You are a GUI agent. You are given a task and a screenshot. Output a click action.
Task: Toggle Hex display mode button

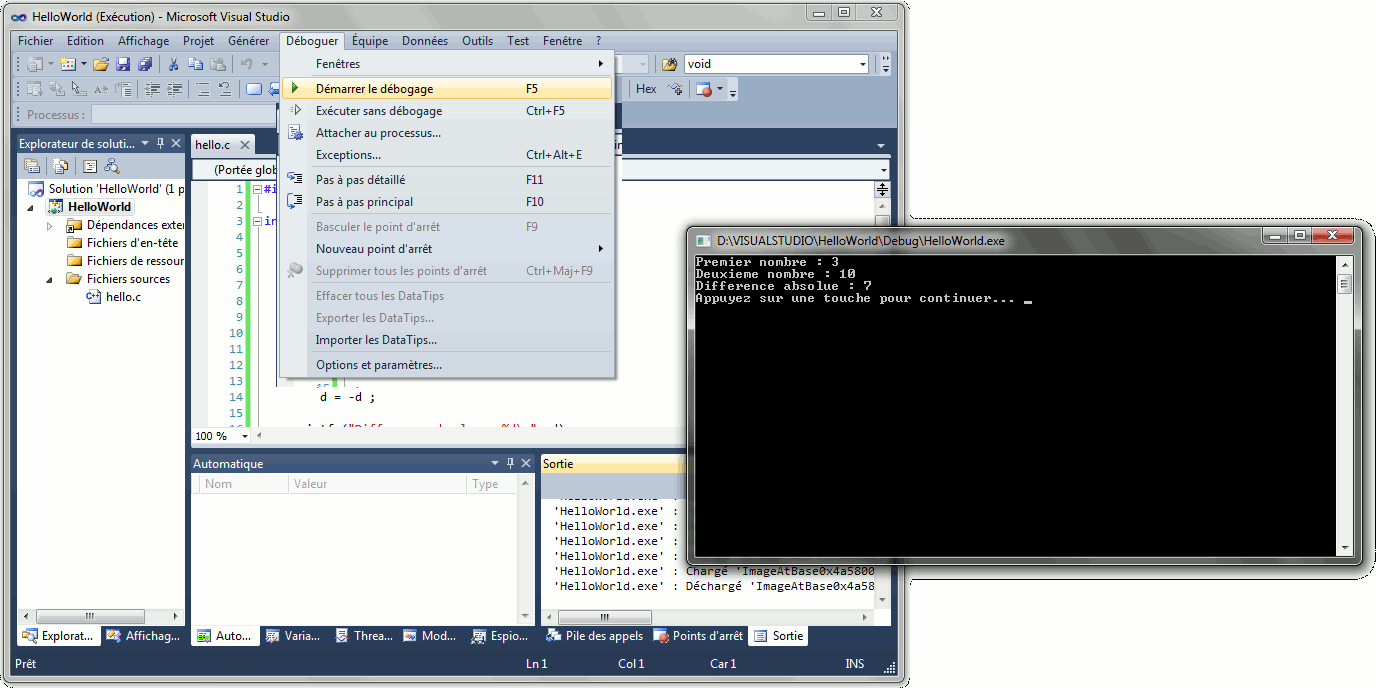click(646, 89)
